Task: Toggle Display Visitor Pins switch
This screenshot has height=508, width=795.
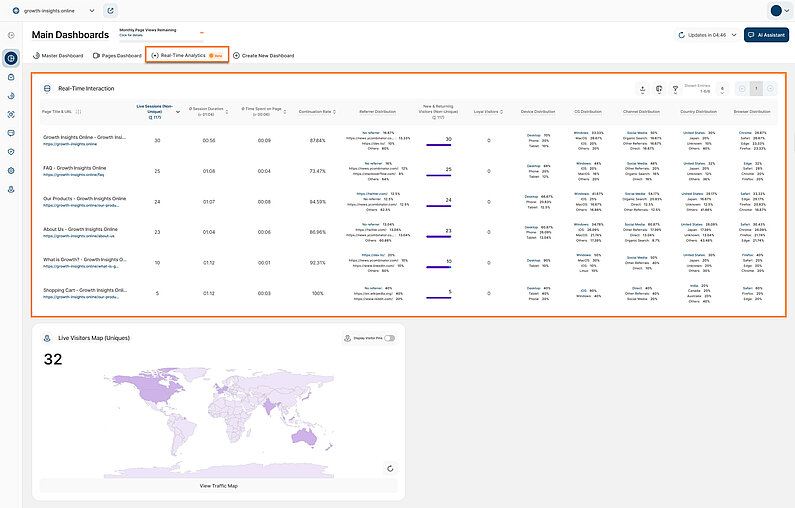Action: click(x=389, y=338)
